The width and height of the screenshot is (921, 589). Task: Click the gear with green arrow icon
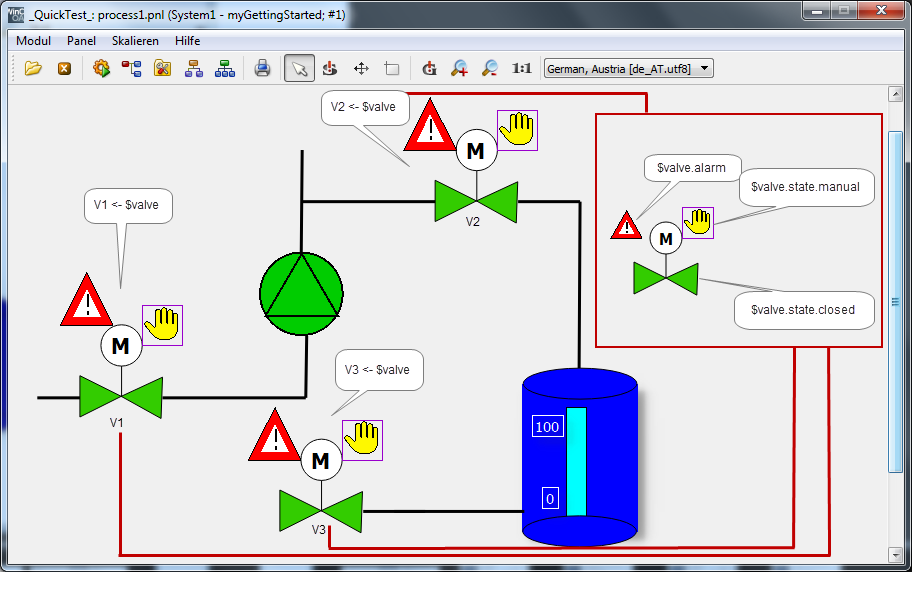101,69
